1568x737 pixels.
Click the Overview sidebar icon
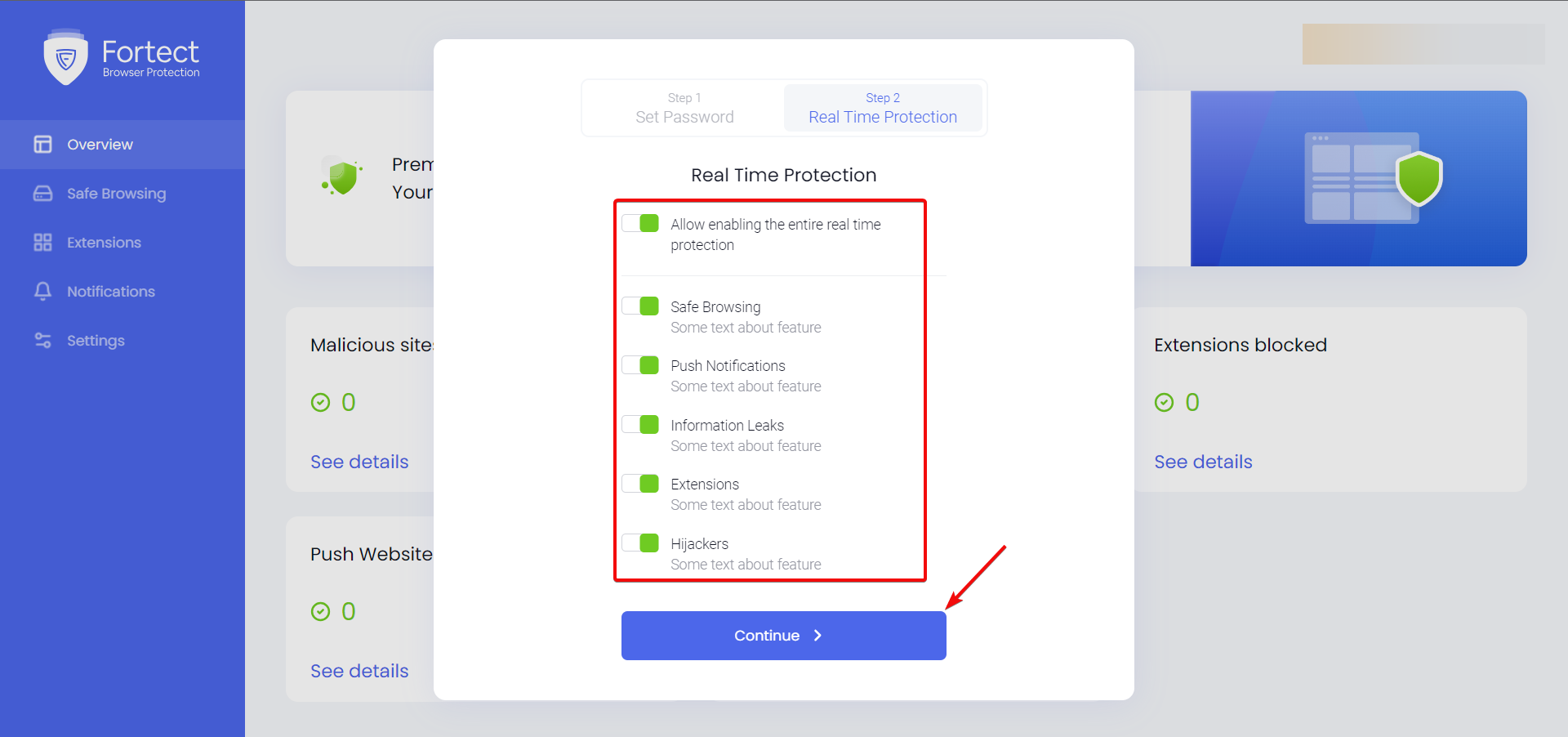coord(42,145)
